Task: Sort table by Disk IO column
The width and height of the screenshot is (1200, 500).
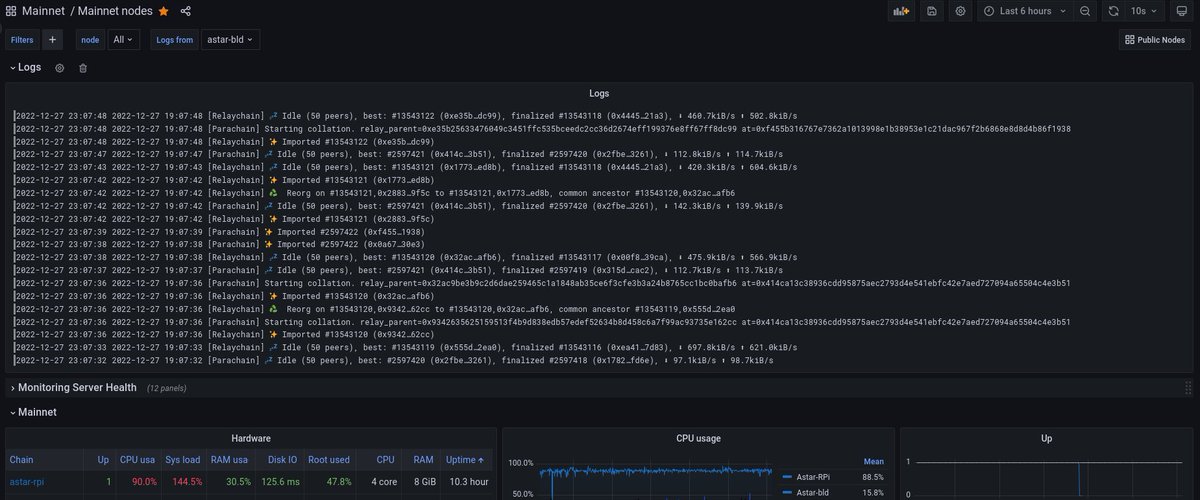Action: tap(283, 460)
